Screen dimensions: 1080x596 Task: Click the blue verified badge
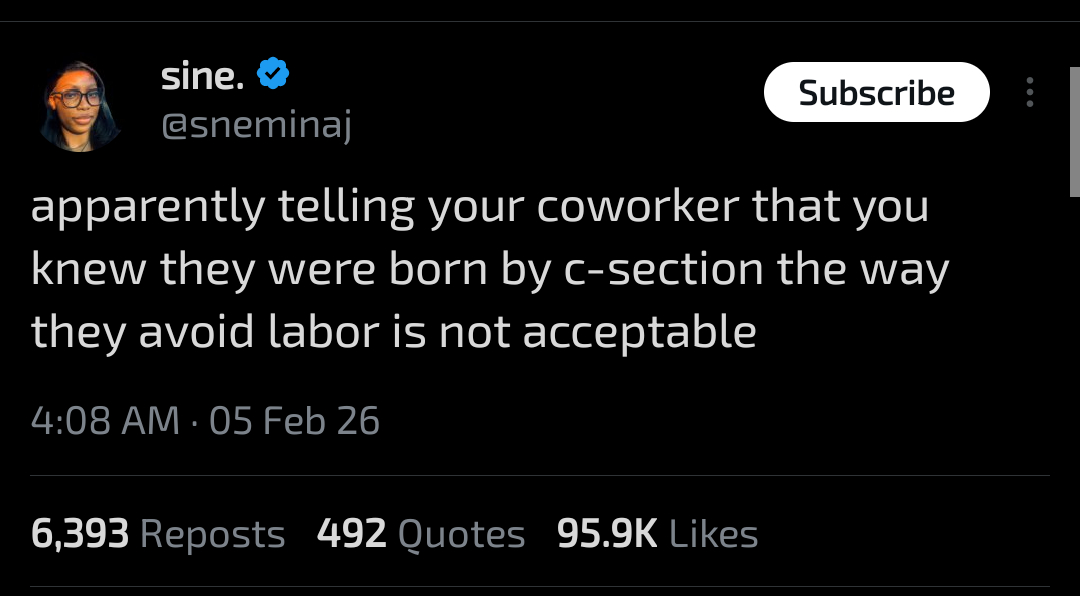273,75
